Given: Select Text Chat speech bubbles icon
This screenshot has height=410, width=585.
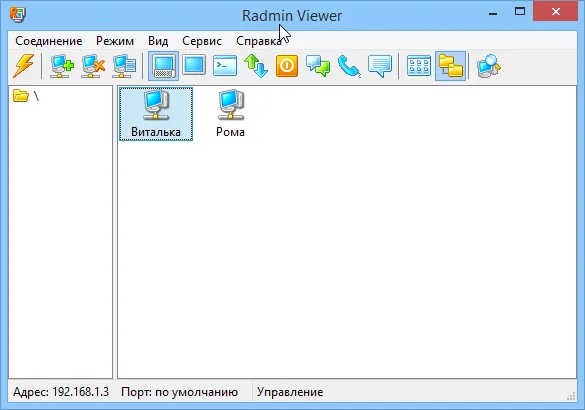Looking at the screenshot, I should coord(318,66).
